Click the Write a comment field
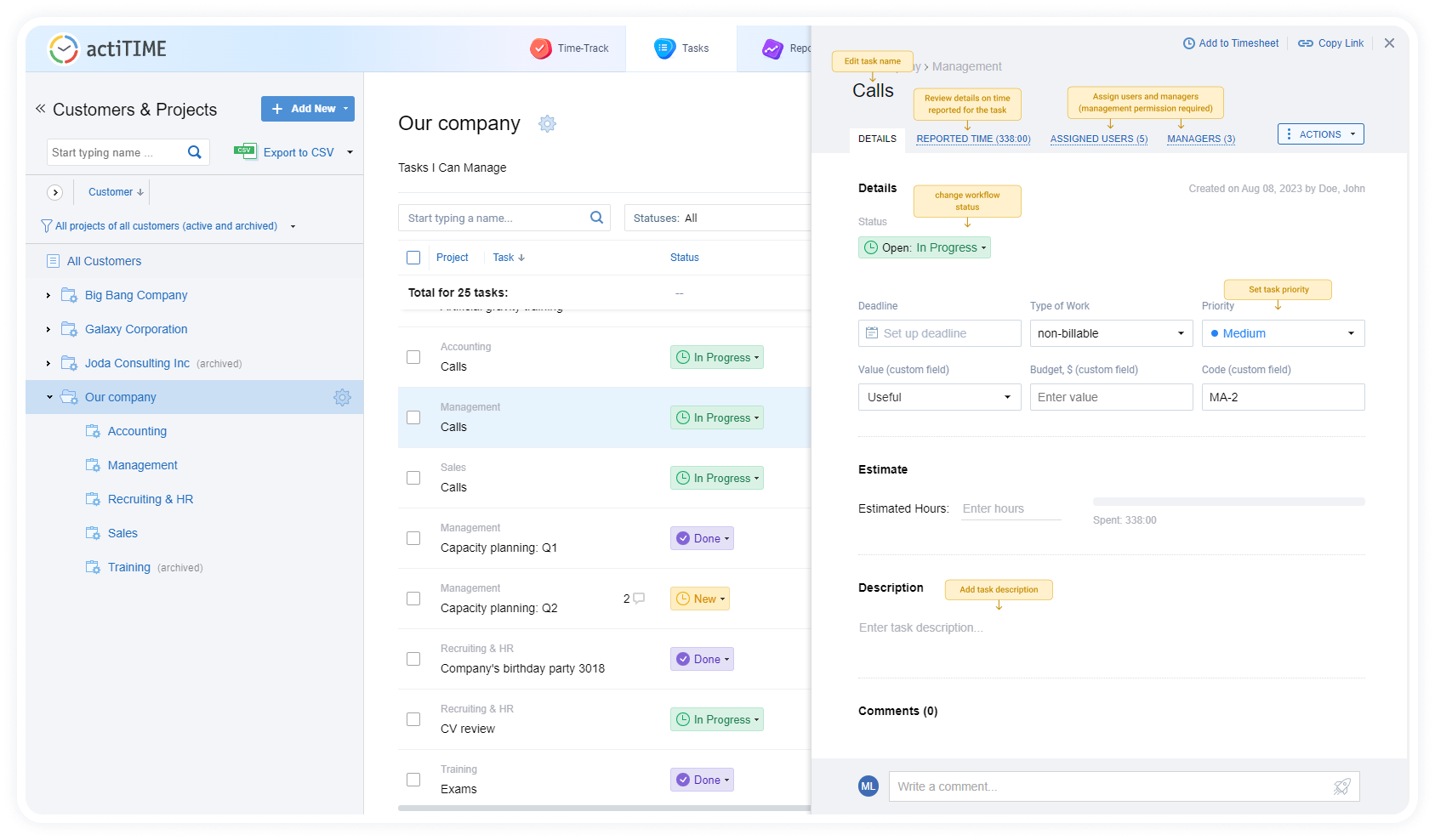Image resolution: width=1435 pixels, height=840 pixels. [1125, 786]
